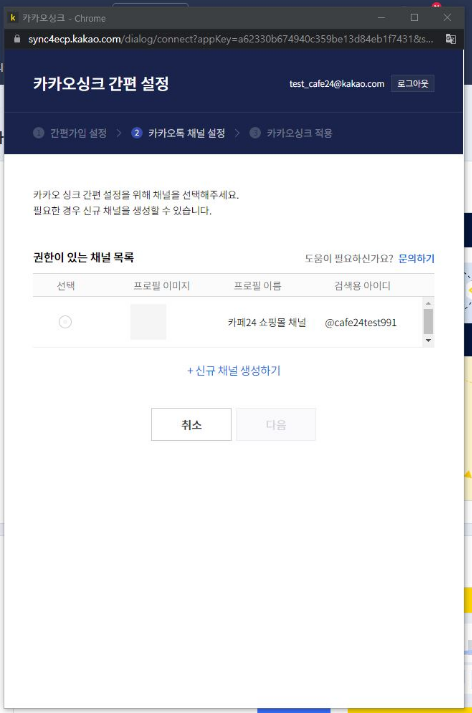
Task: Click the 검색용 아이디 column header
Action: pos(362,286)
